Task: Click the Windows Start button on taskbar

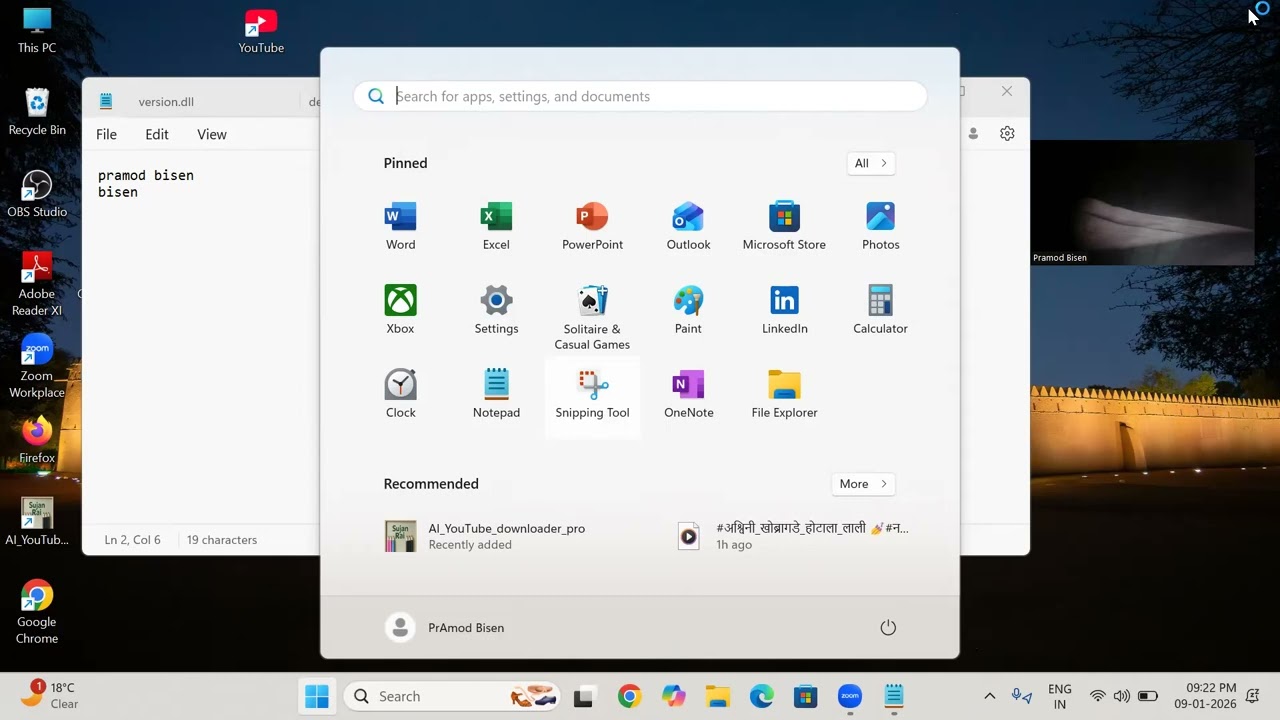Action: (317, 696)
